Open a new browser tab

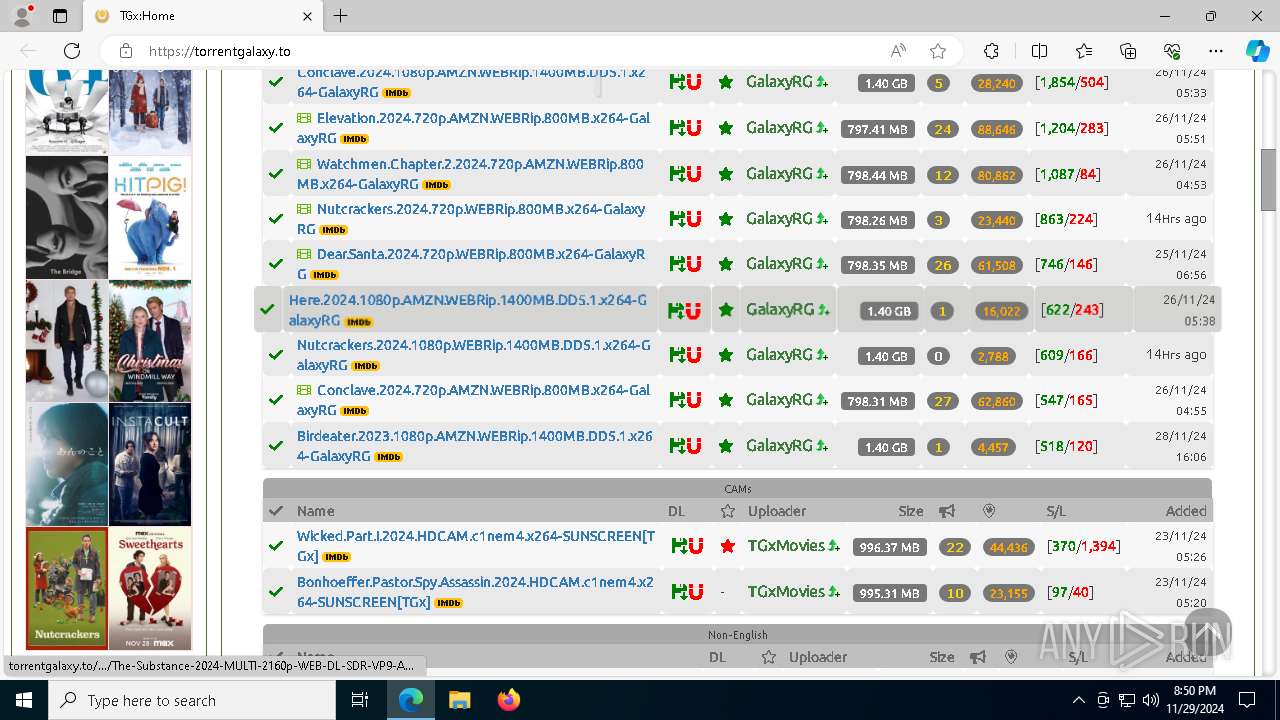click(341, 16)
